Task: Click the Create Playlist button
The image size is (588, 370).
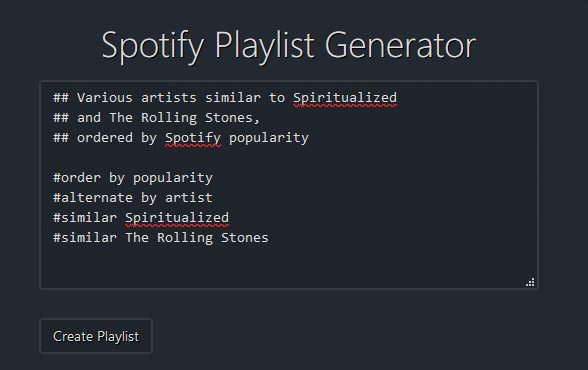Action: pos(96,336)
